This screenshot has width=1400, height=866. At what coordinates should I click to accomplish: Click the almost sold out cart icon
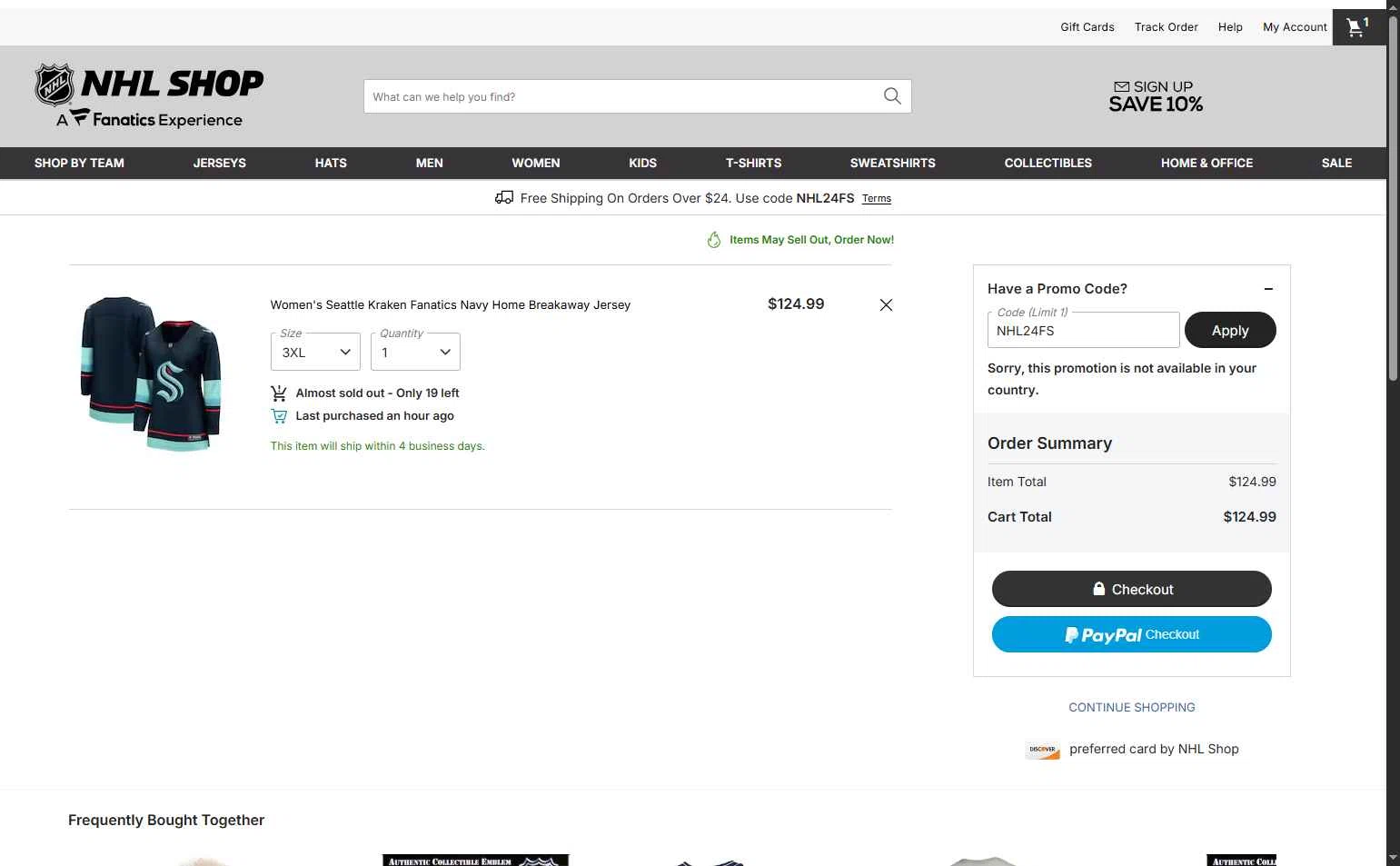279,393
